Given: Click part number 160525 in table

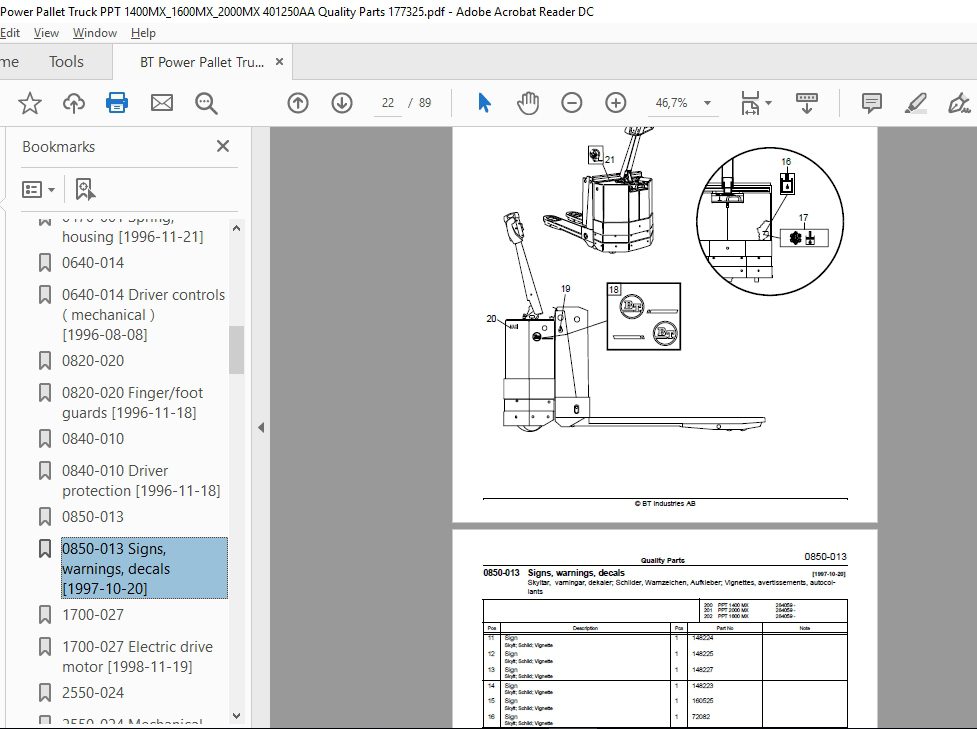Looking at the screenshot, I should pyautogui.click(x=702, y=701).
